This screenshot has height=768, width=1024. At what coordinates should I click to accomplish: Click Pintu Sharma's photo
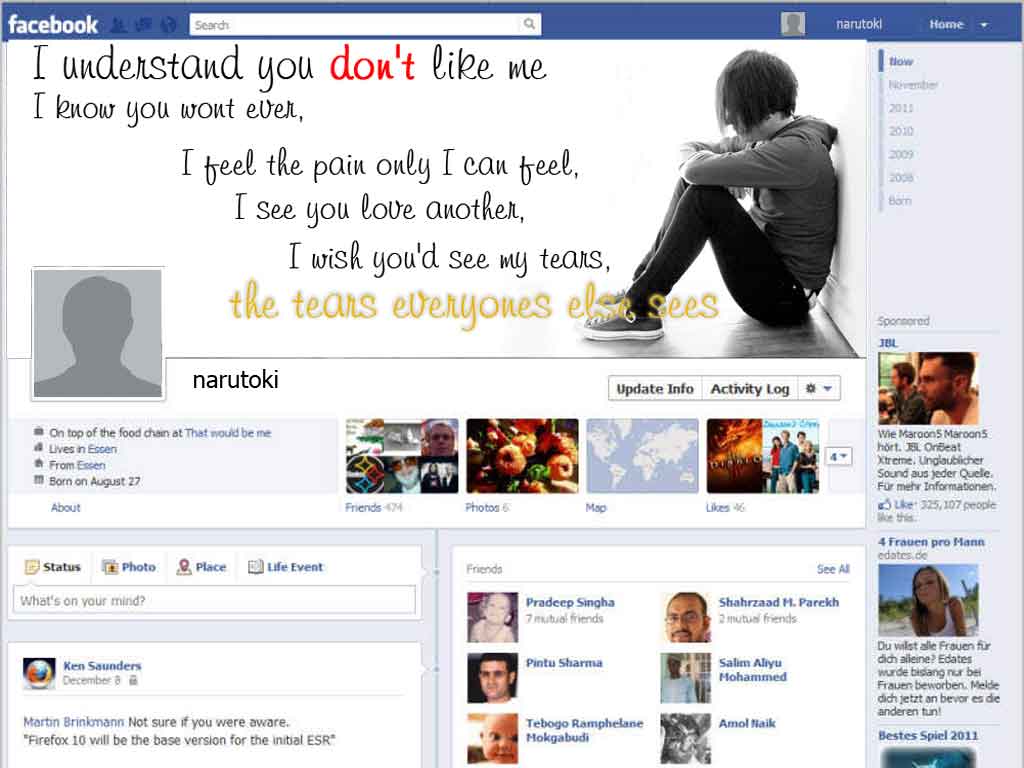coord(492,678)
